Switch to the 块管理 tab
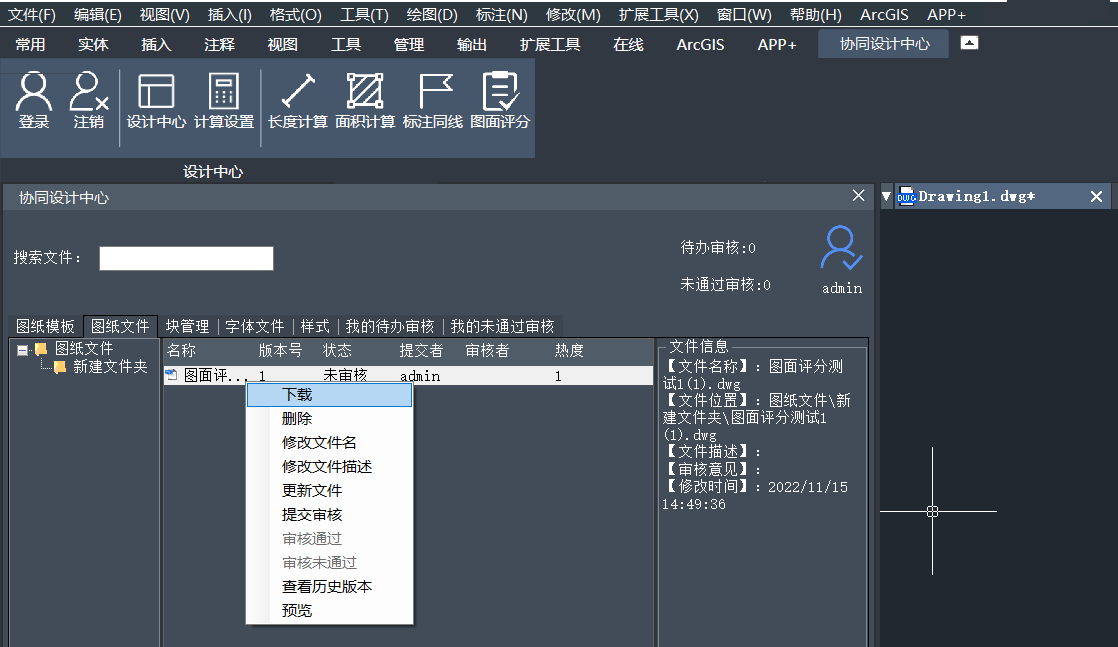The height and width of the screenshot is (647, 1118). (189, 326)
